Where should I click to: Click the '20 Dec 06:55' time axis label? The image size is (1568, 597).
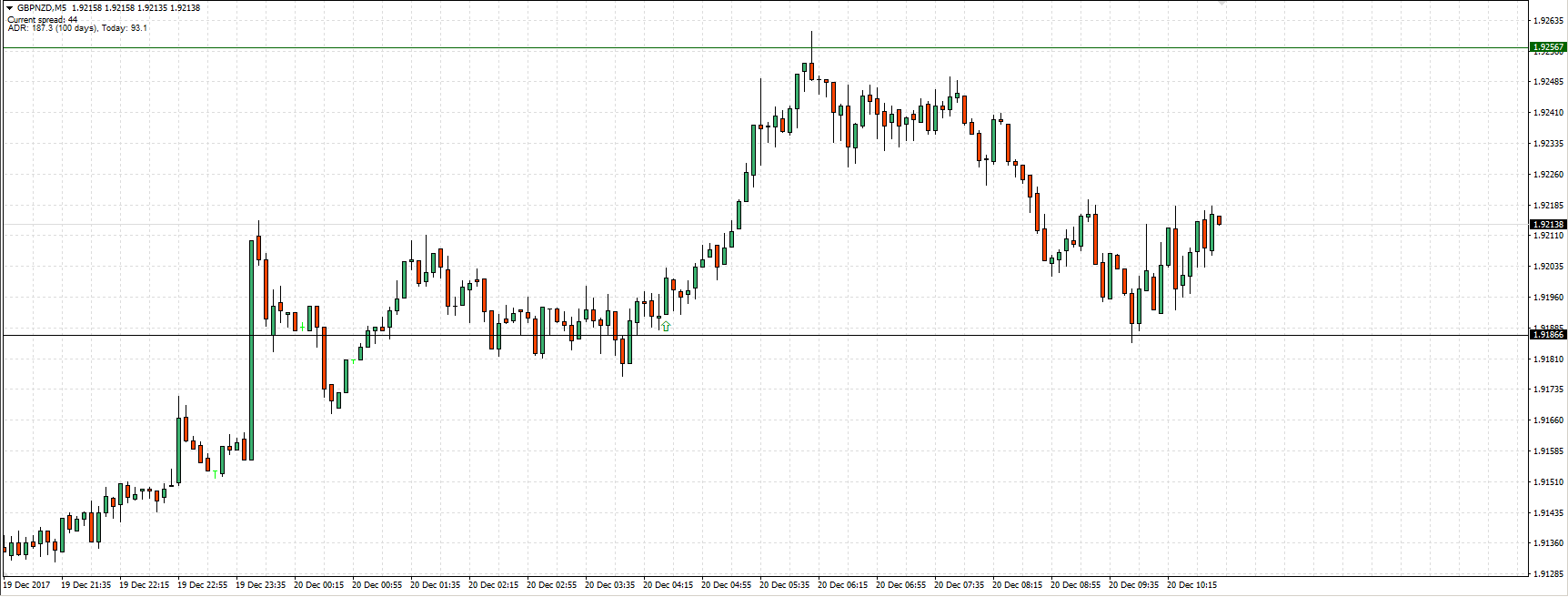[900, 585]
